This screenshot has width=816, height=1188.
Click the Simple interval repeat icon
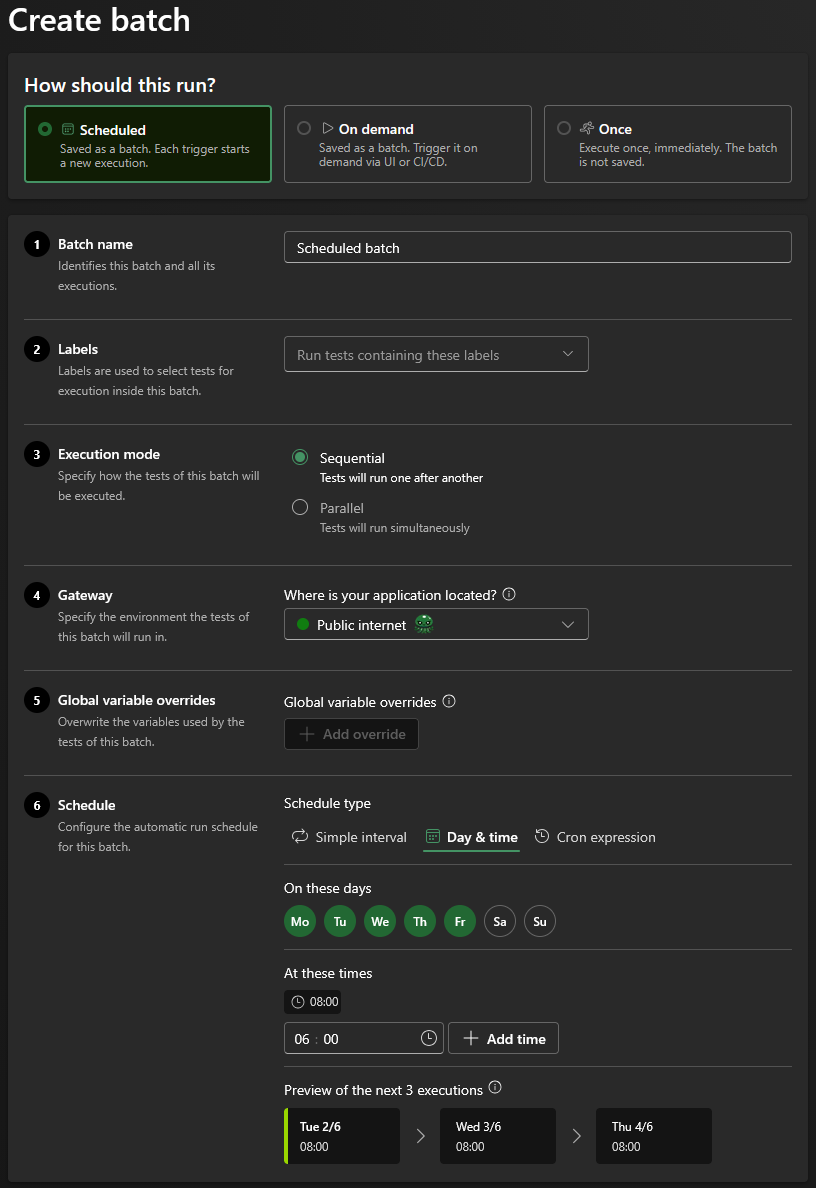tap(300, 836)
